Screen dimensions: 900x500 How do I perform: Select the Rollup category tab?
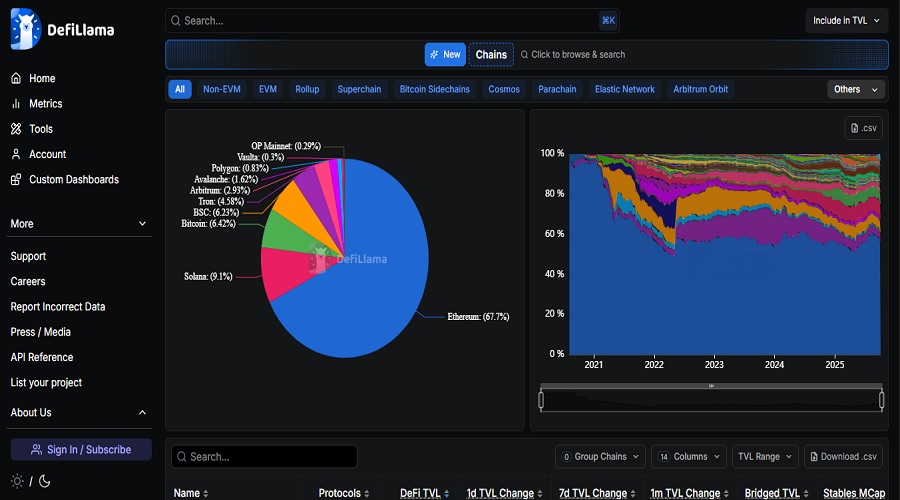click(307, 89)
